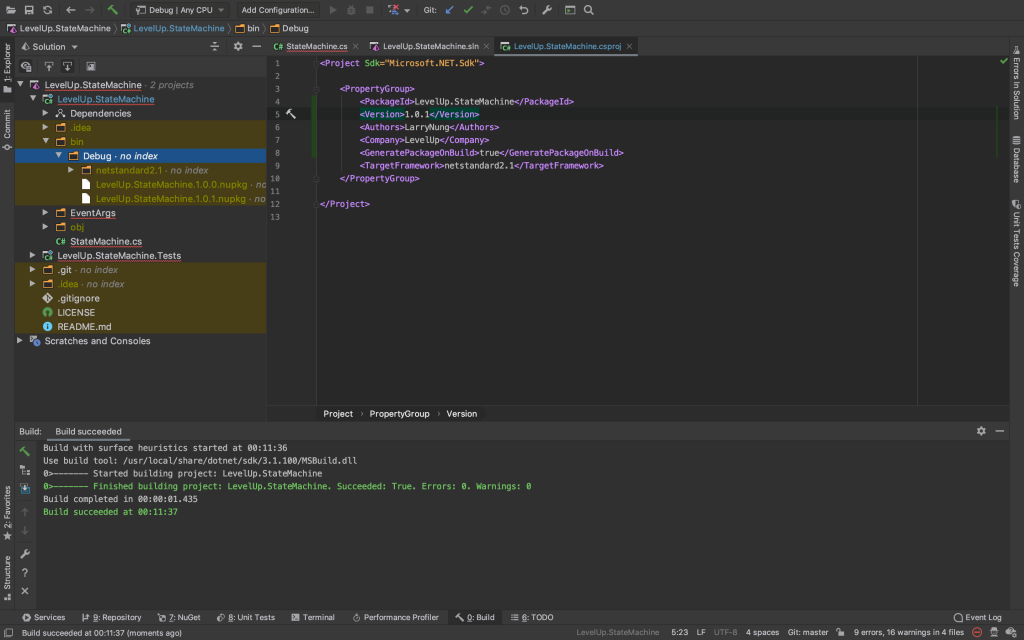Hide the Solution explorer panel
Screen dimensions: 1024x640
pyautogui.click(x=257, y=46)
